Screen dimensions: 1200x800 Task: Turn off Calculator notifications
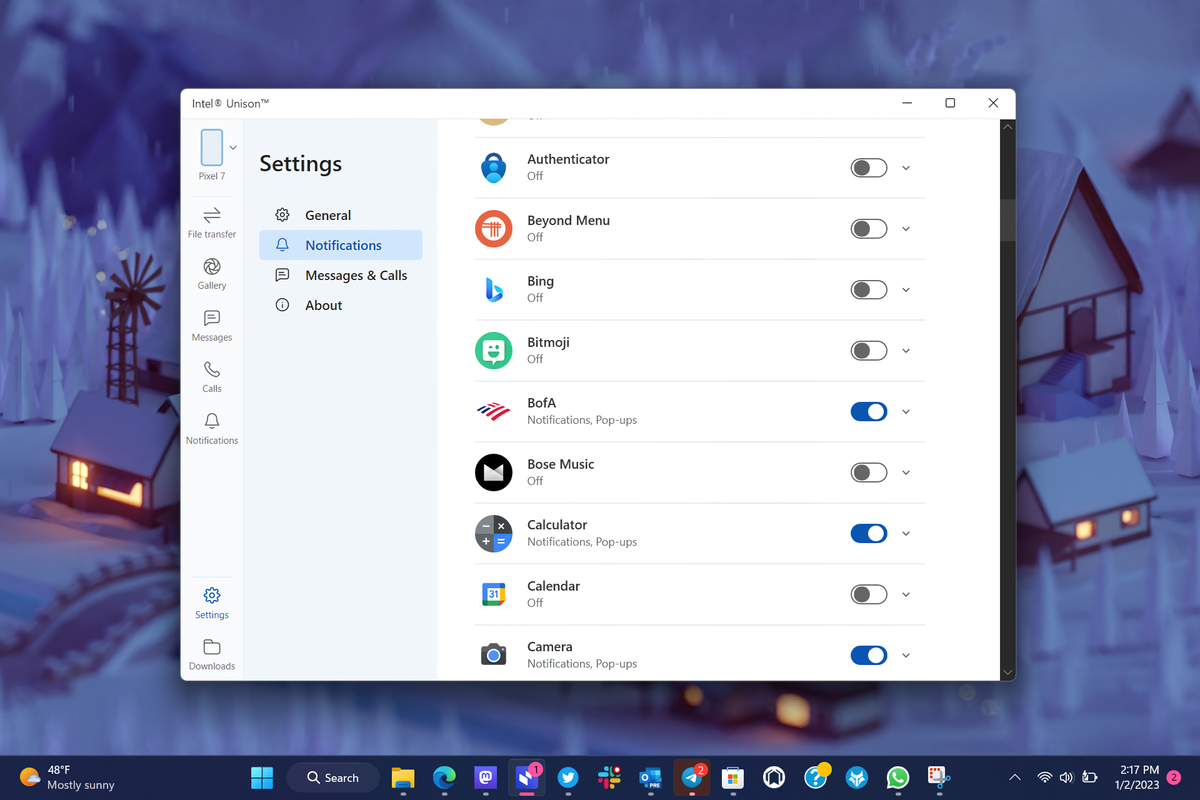click(x=868, y=533)
